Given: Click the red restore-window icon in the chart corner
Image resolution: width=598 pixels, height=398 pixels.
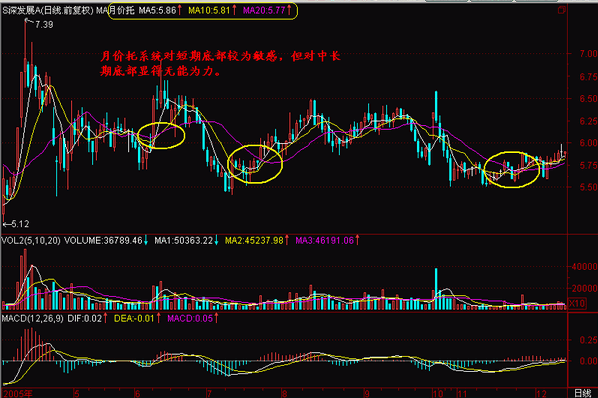Looking at the screenshot, I should click(561, 10).
